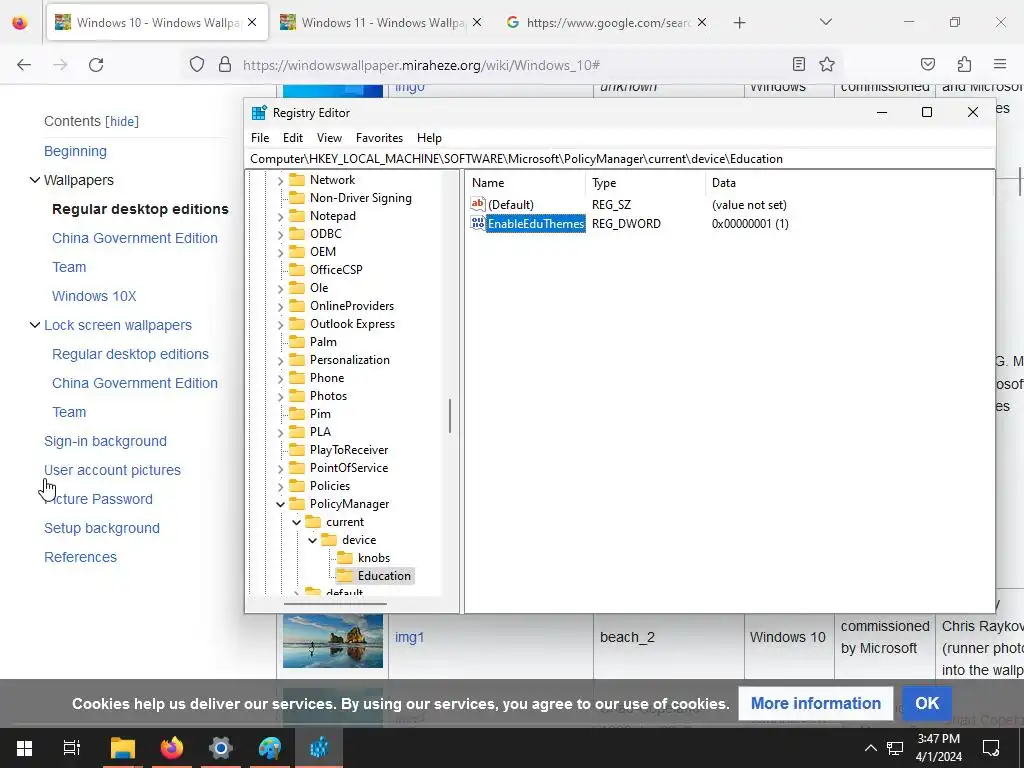Open Firefox extensions puzzle icon
Image resolution: width=1024 pixels, height=768 pixels.
click(x=964, y=64)
